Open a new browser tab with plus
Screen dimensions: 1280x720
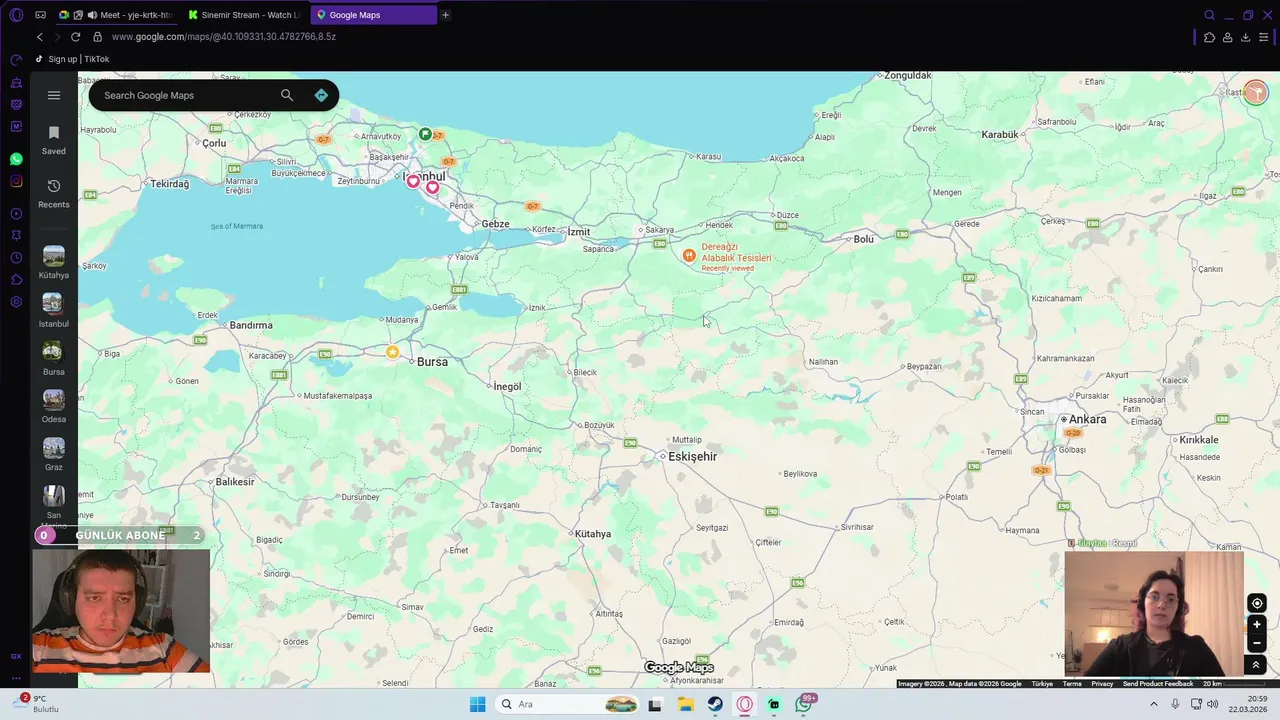(x=445, y=15)
